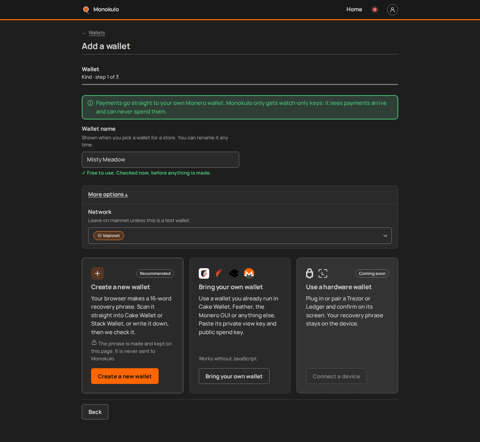Click the Back button
Viewport: 480px width, 442px height.
95,412
